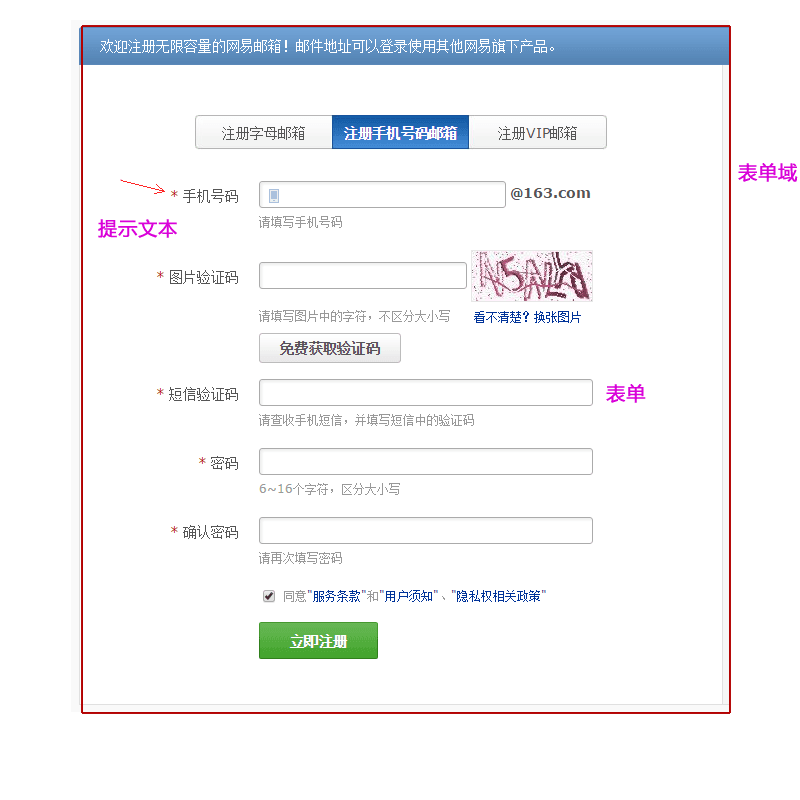Focus the 图片验证码 input field
This screenshot has width=800, height=800.
click(363, 276)
